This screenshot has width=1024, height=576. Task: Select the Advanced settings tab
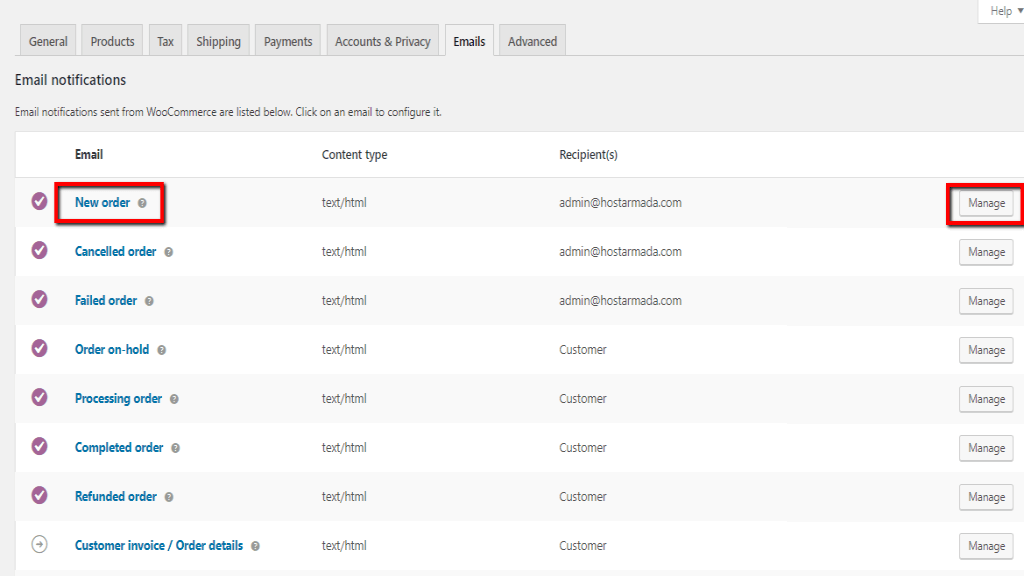click(532, 41)
